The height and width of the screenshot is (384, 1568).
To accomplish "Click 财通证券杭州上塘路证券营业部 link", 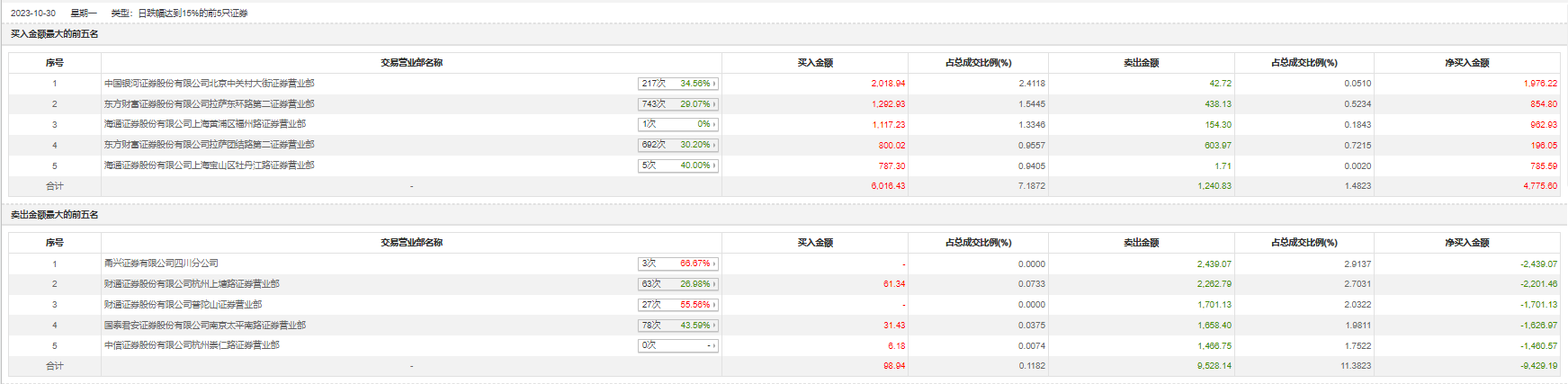I will pyautogui.click(x=192, y=284).
